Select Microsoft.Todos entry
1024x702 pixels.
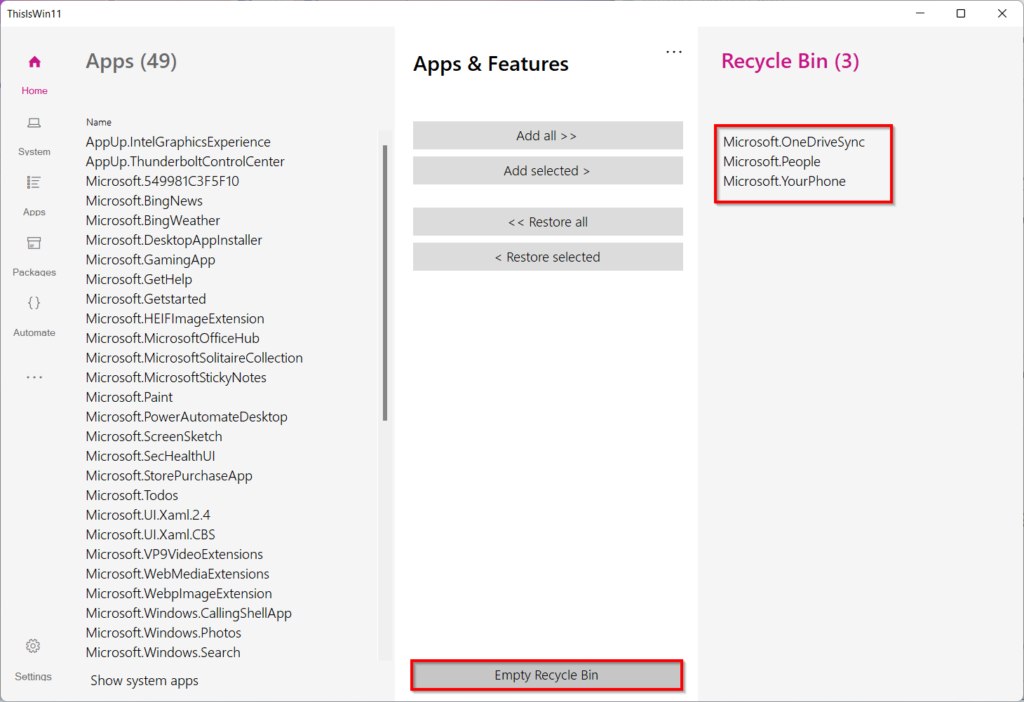click(x=131, y=495)
